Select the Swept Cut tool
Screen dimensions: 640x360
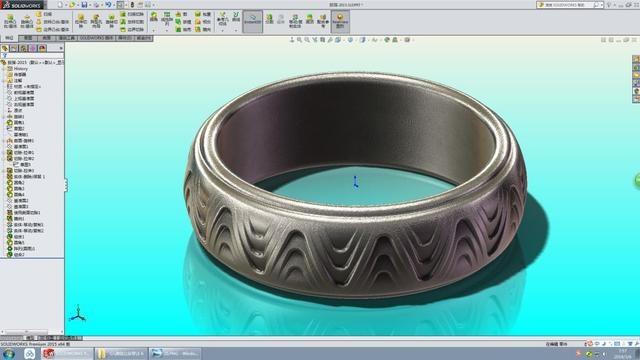coord(132,14)
